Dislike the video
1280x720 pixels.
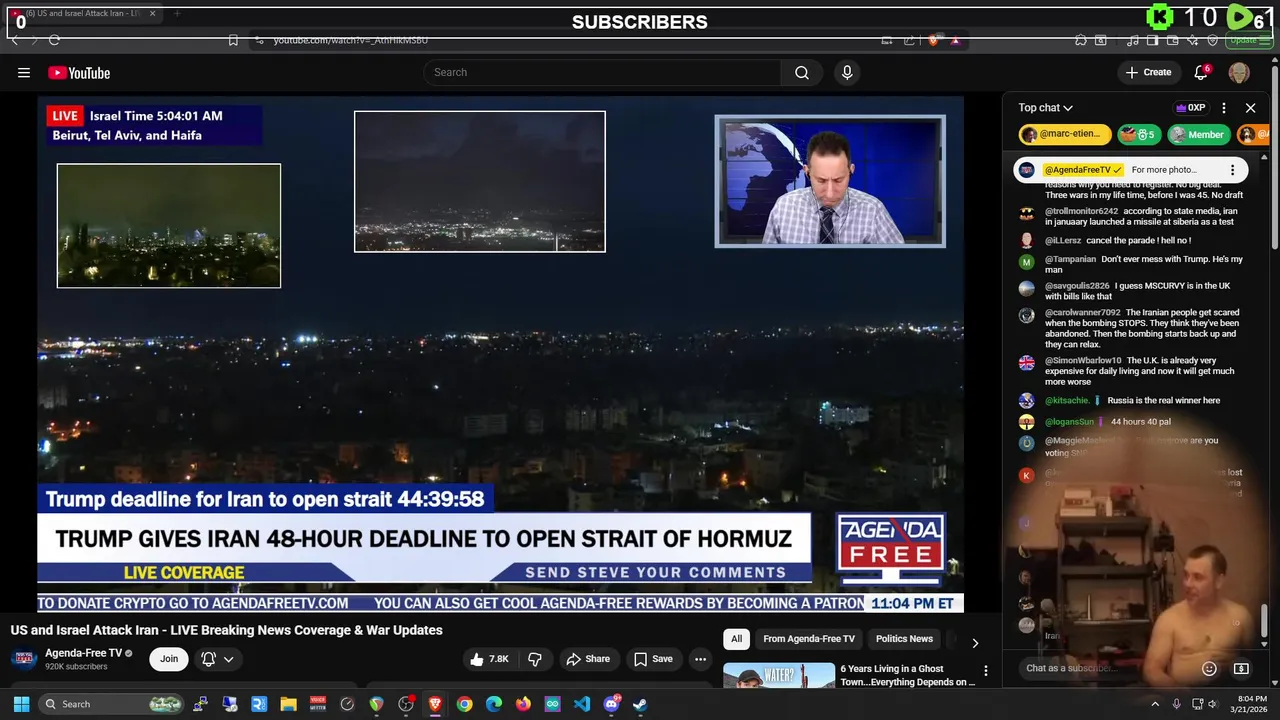[535, 659]
